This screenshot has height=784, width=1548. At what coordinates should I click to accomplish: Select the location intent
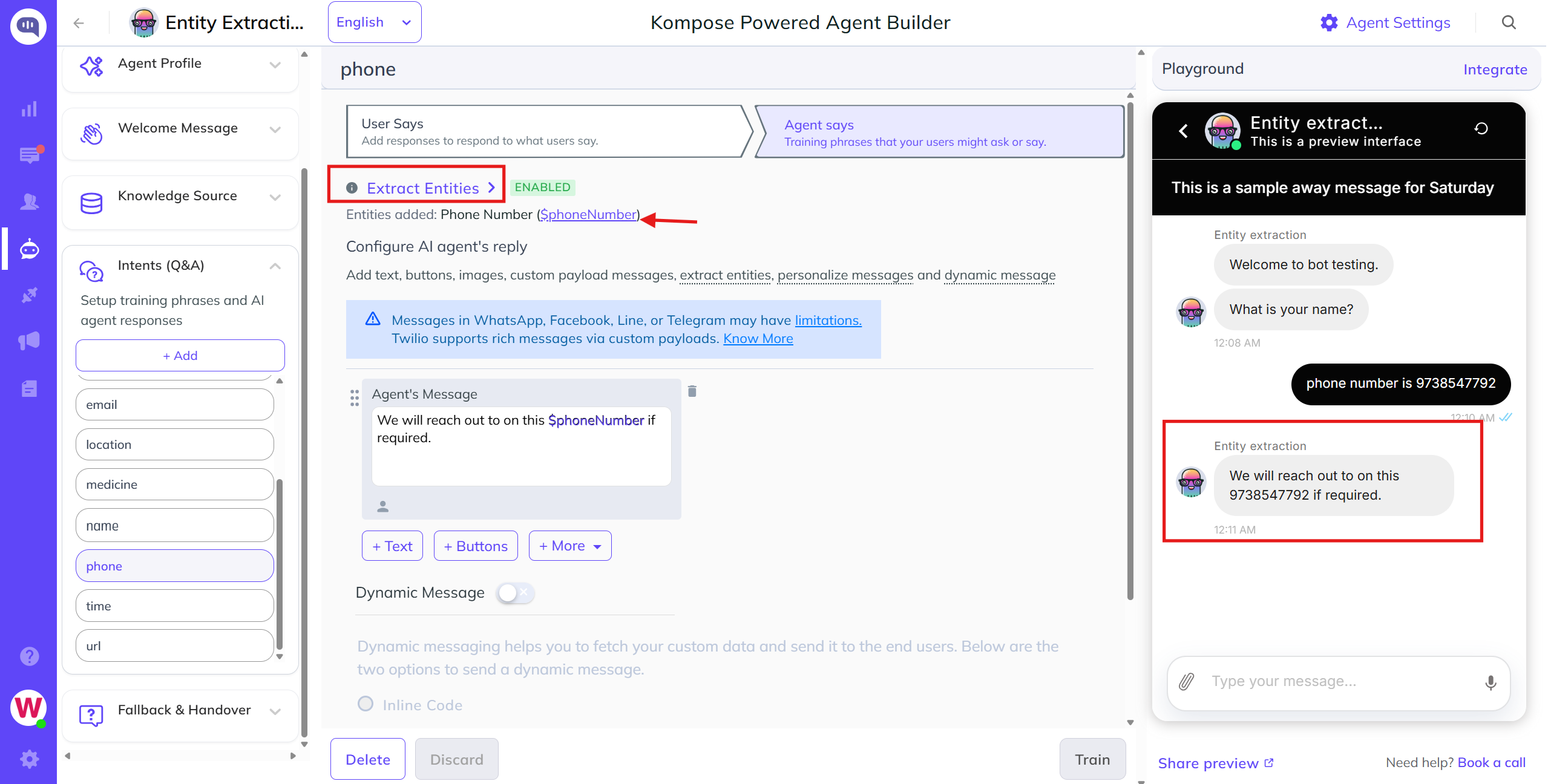pyautogui.click(x=174, y=445)
